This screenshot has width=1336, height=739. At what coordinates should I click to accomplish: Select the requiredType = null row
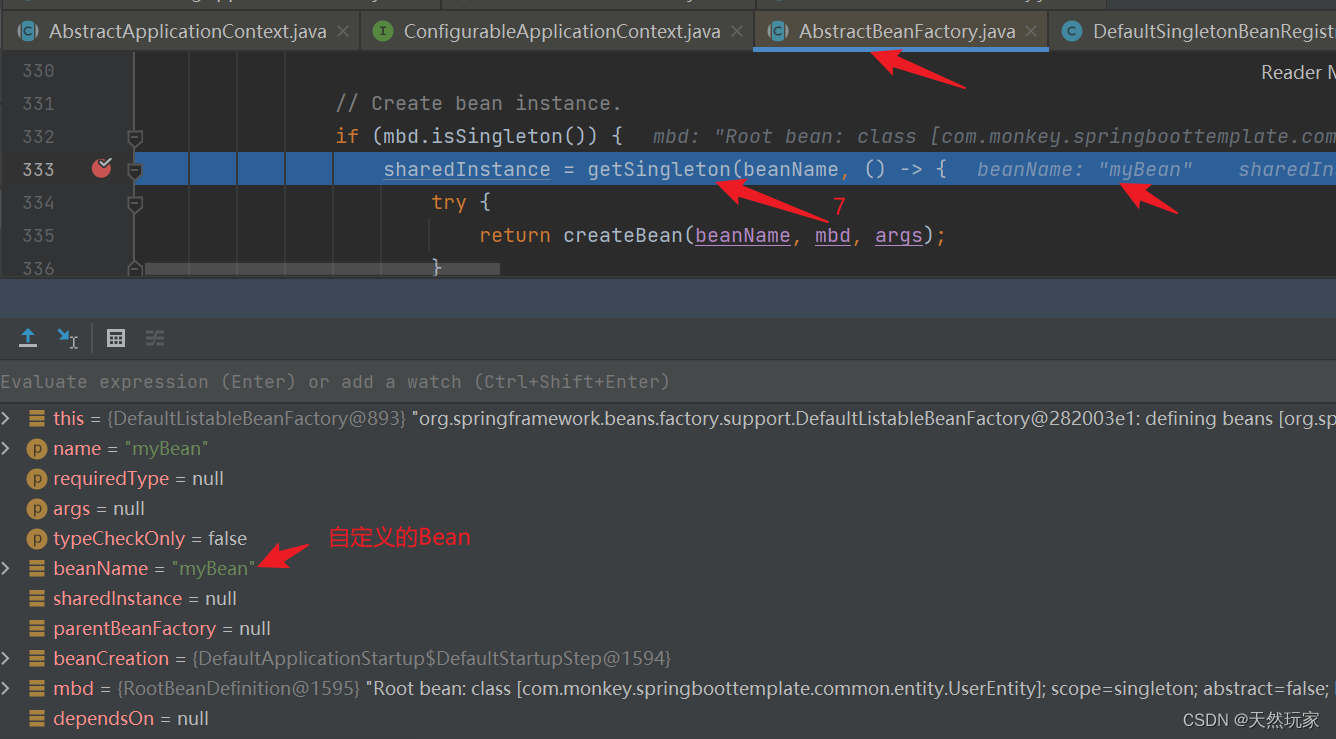(x=668, y=478)
